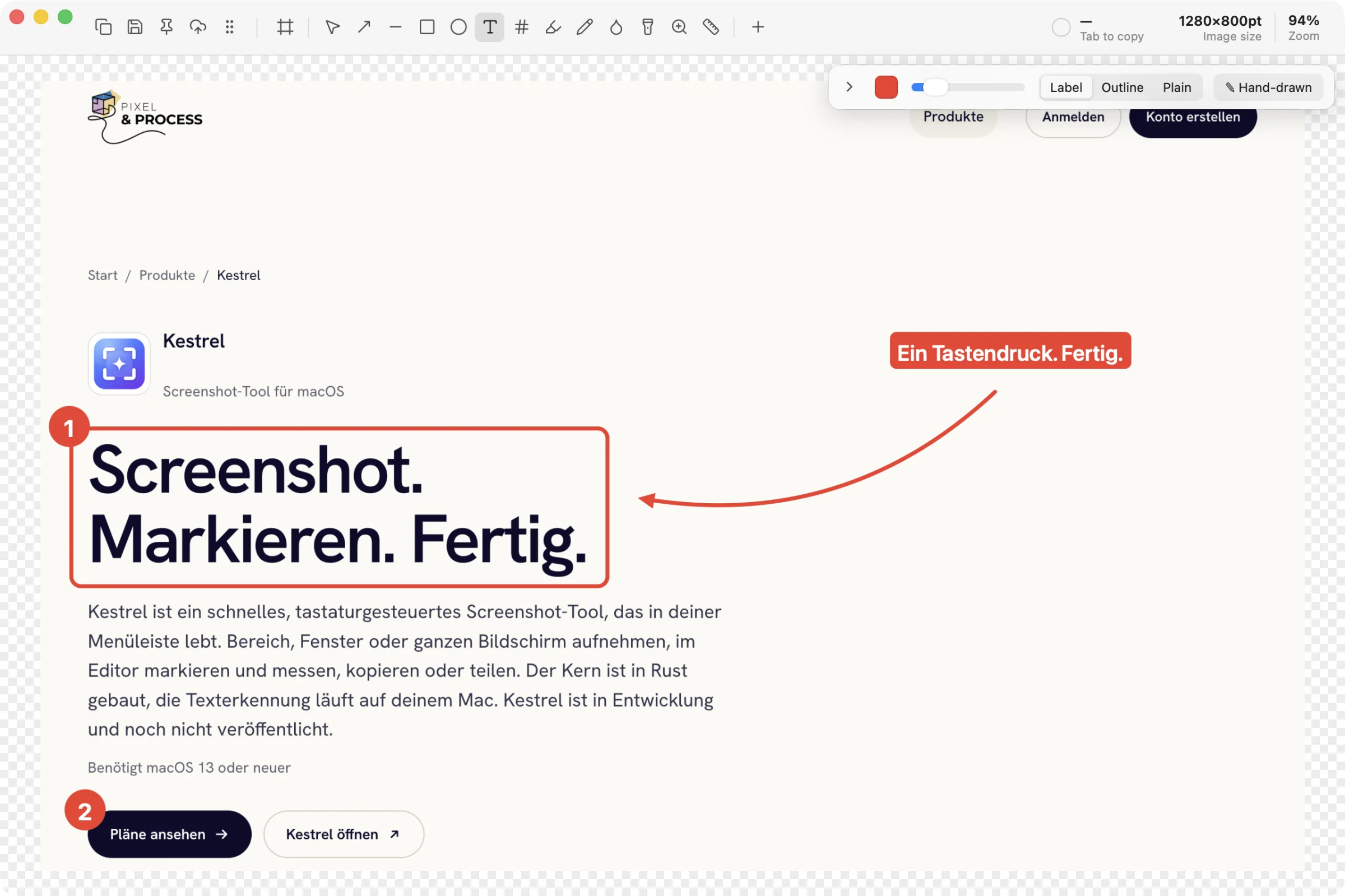Click 'Screenshot-Tool für macOS' subtitle text

click(253, 392)
